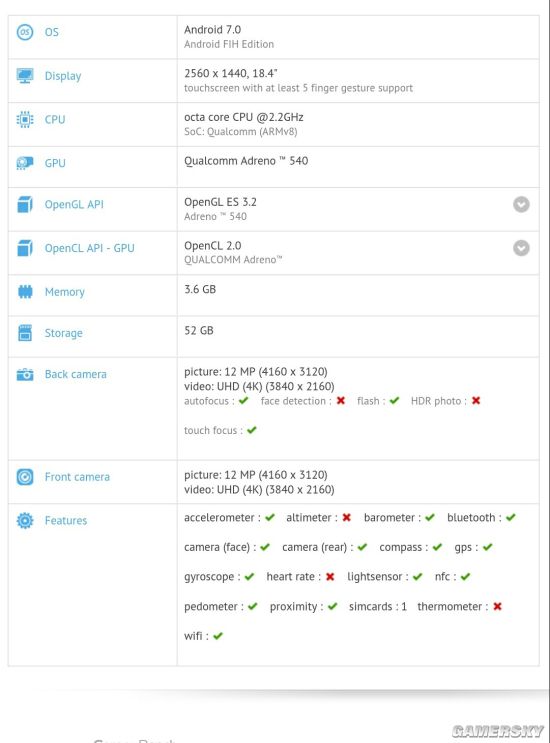This screenshot has height=743, width=550.
Task: Click the OpenCL API - GPU label
Action: tap(90, 248)
